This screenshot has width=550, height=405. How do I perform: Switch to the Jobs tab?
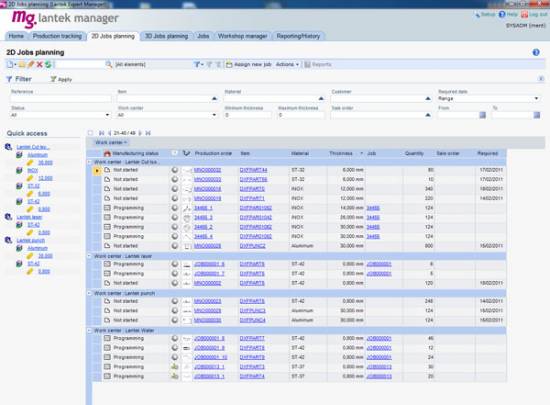click(203, 36)
